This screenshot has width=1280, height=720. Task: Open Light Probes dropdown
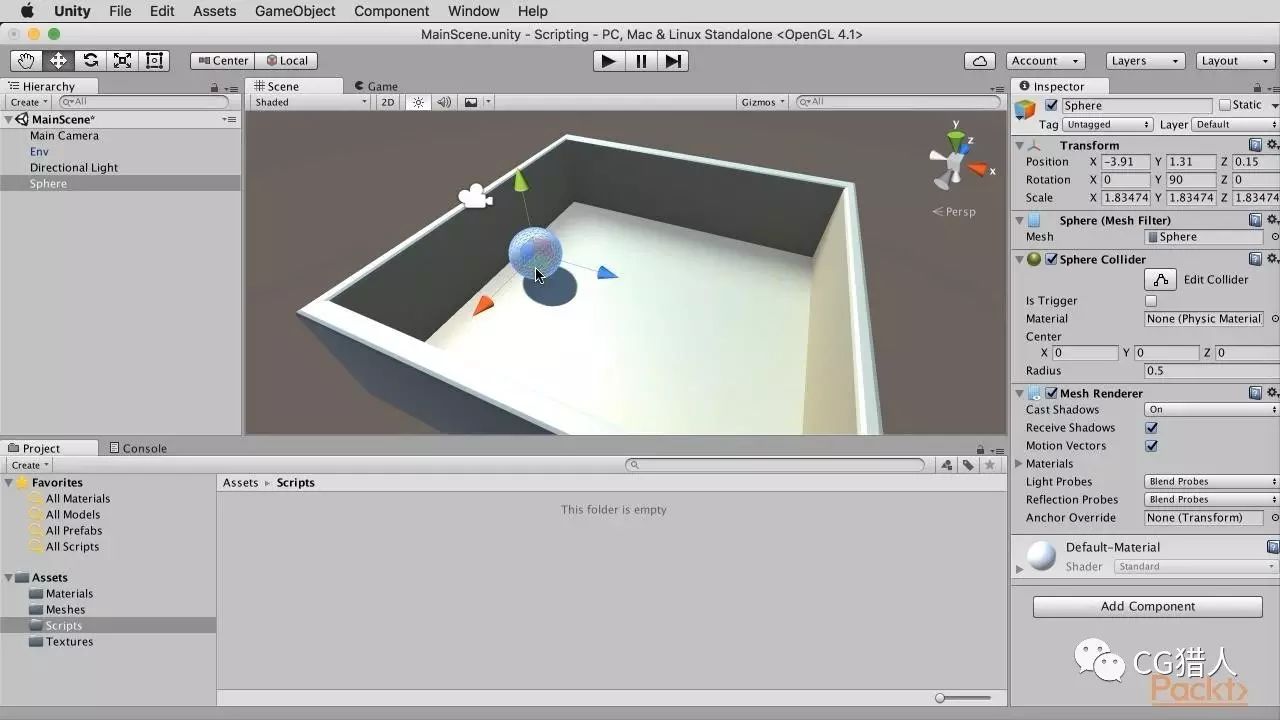(1212, 482)
